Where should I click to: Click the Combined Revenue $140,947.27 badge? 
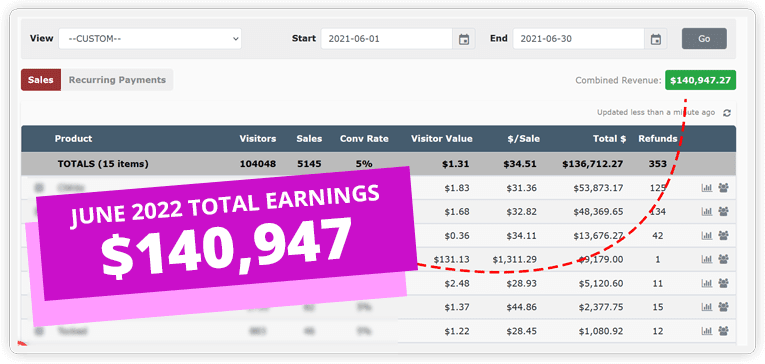click(x=700, y=81)
